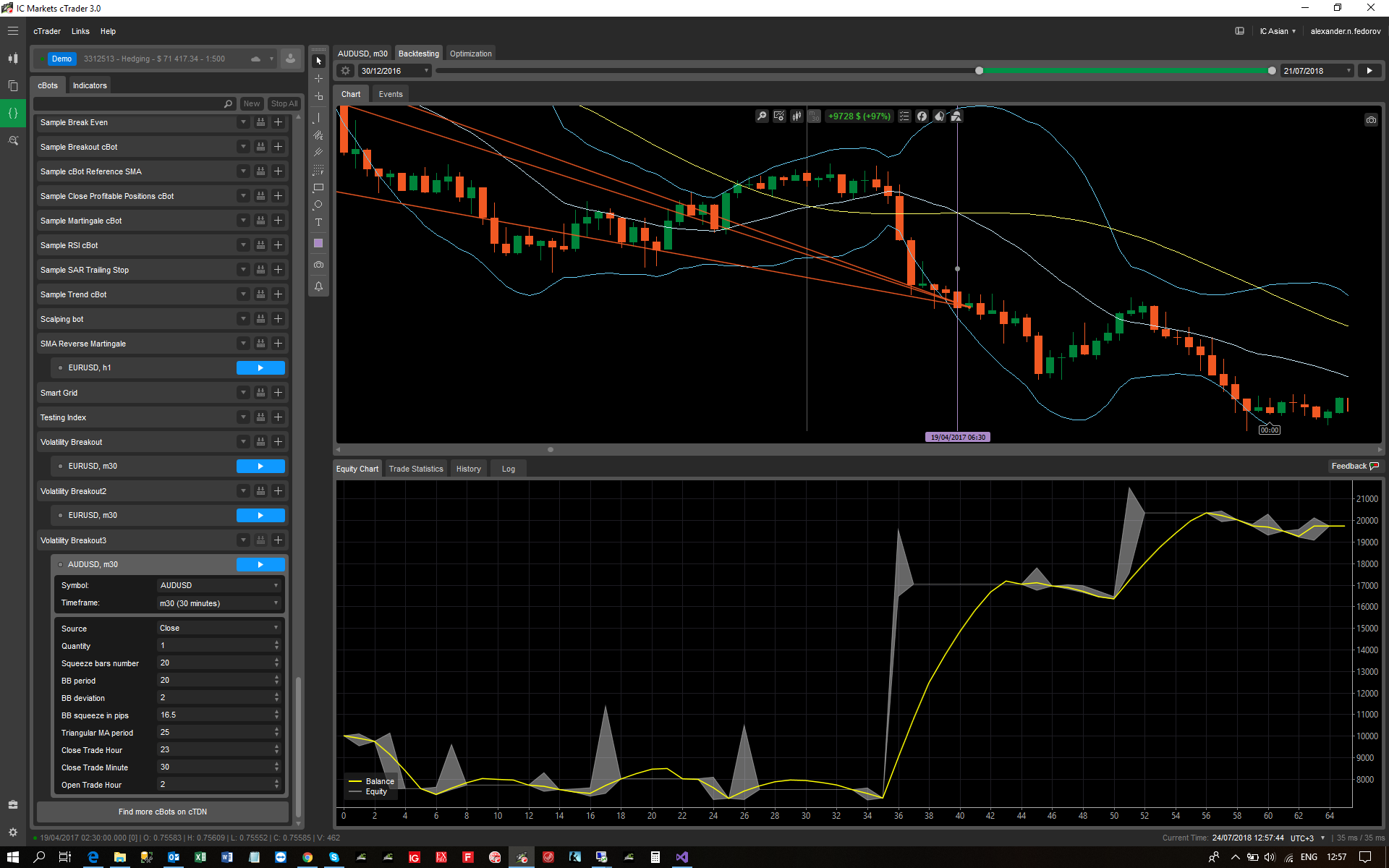Select the rectangle drawing tool
1389x868 pixels.
(318, 187)
